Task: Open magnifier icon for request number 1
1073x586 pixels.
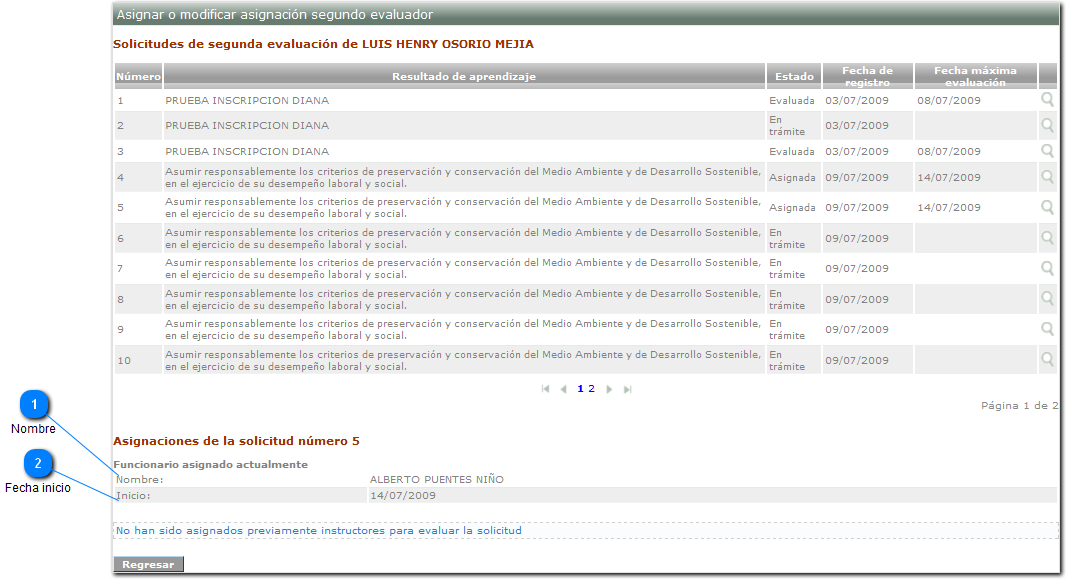Action: click(1047, 100)
